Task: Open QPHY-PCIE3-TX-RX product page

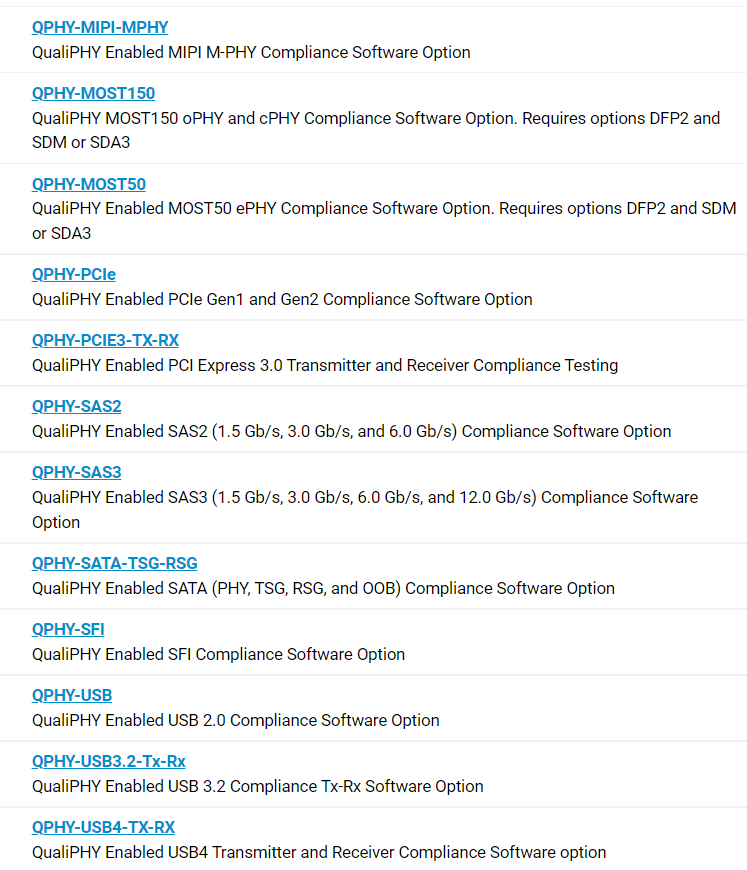Action: click(105, 341)
